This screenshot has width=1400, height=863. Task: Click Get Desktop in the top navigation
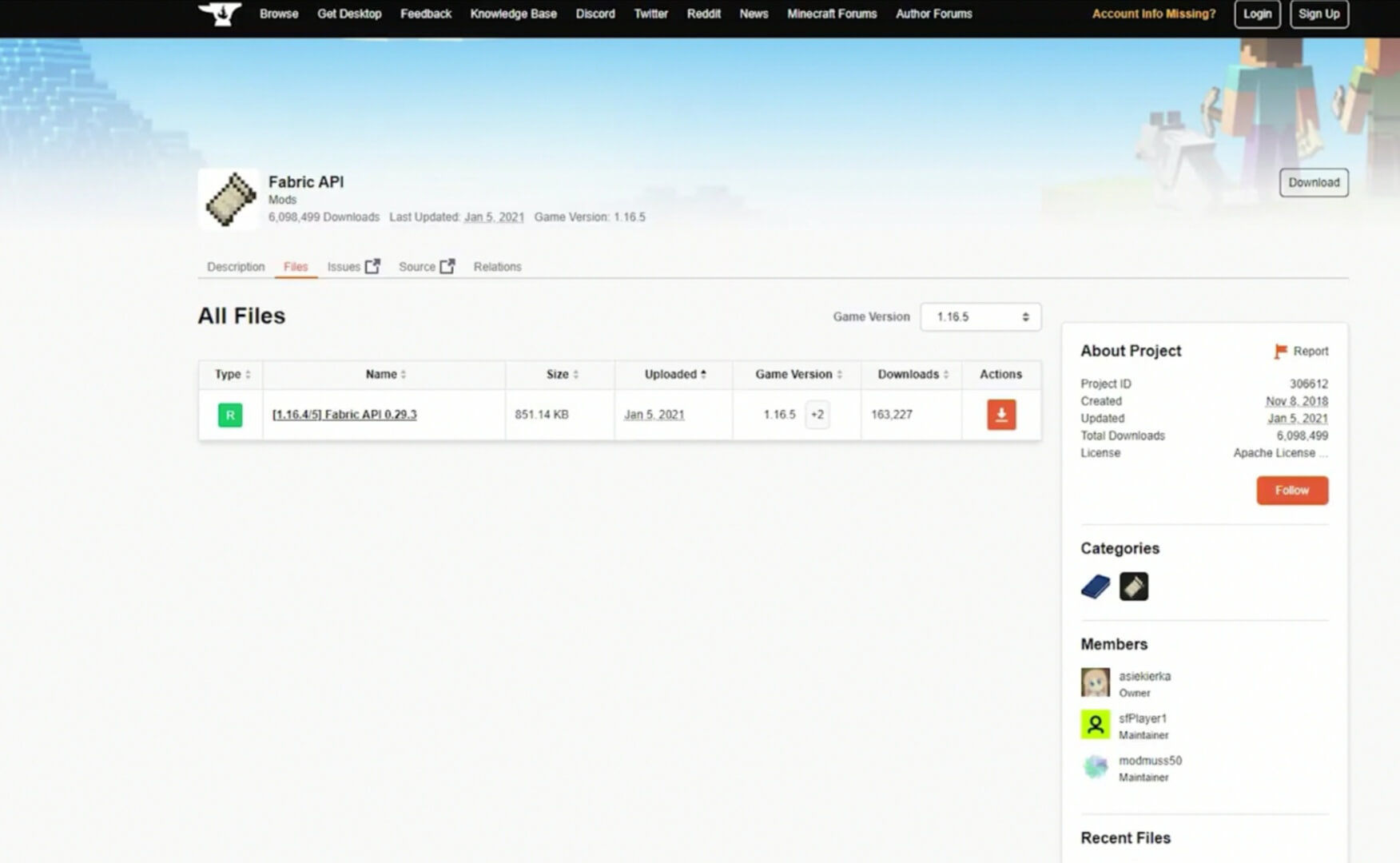point(349,14)
